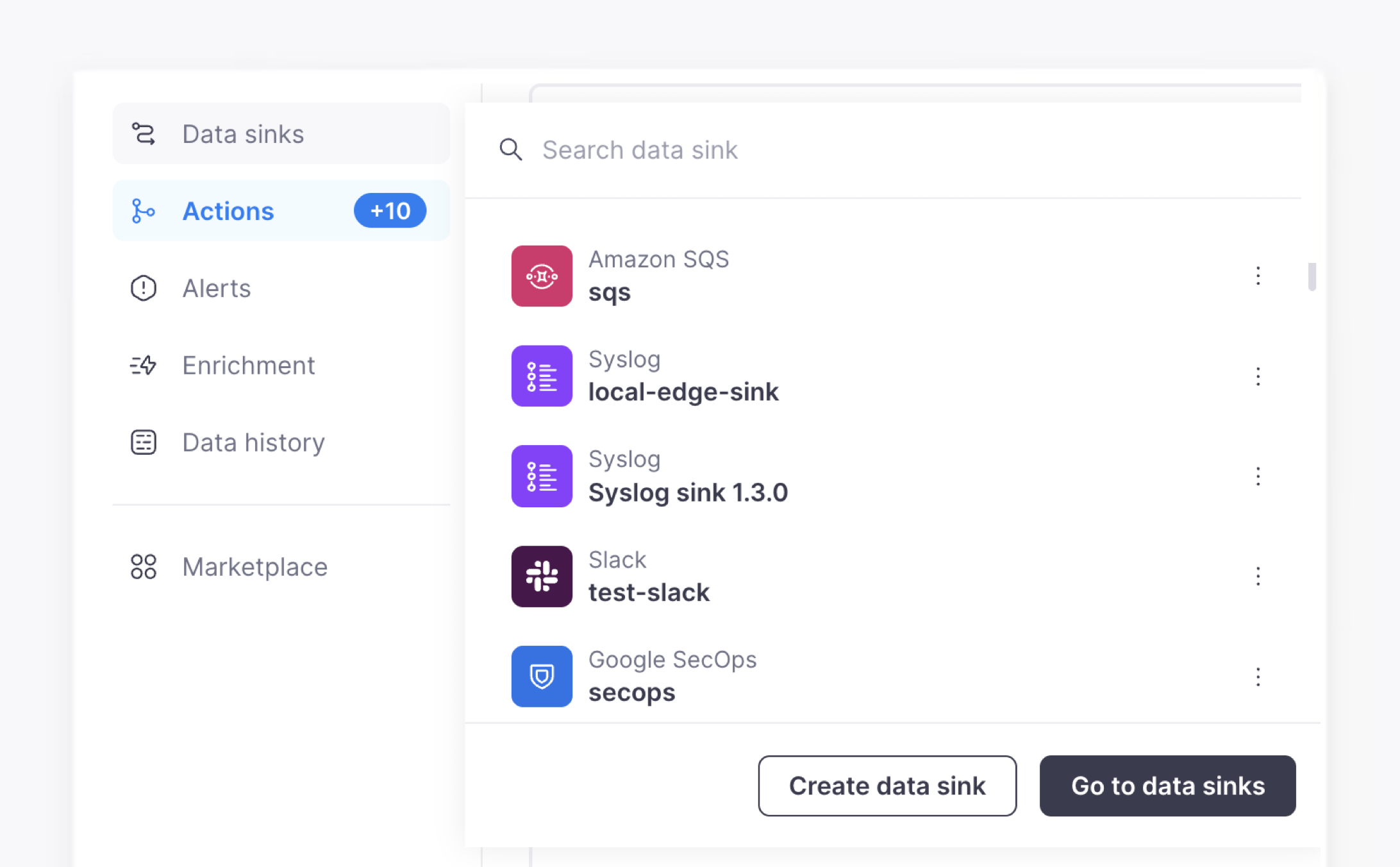Click the Amazon SQS sink icon
The image size is (1400, 867).
[542, 276]
